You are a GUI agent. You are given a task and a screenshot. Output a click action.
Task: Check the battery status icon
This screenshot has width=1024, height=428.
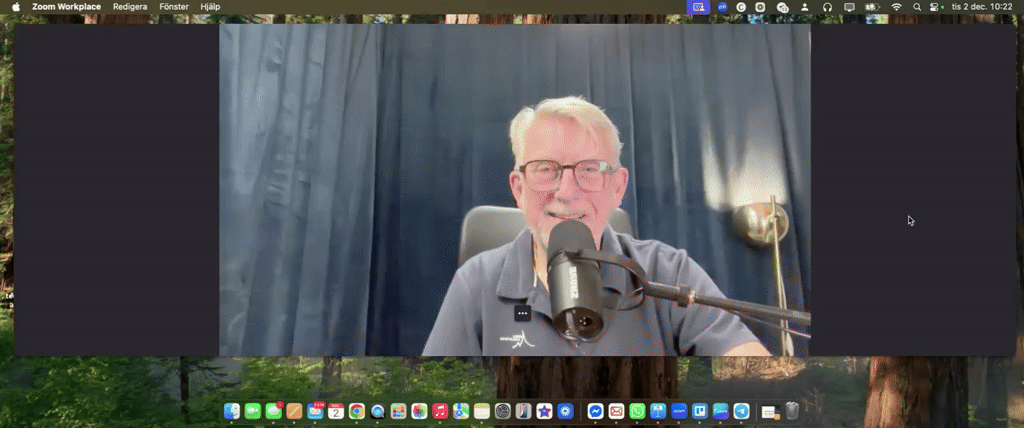[x=872, y=7]
